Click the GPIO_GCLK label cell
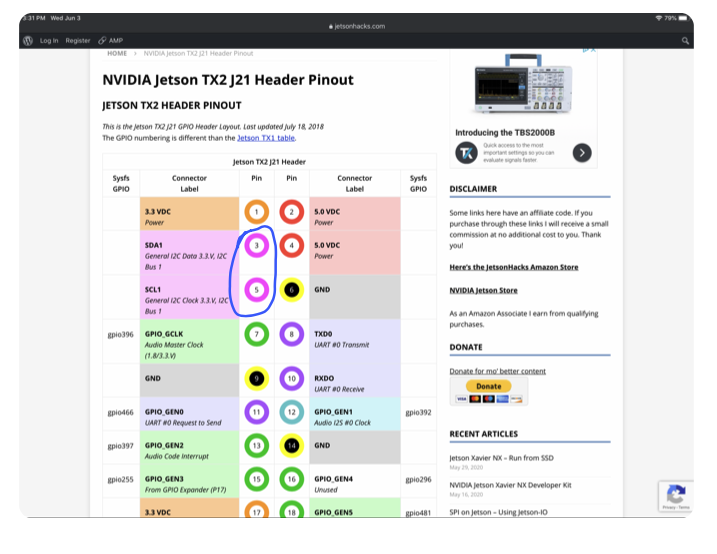The image size is (717, 554). pyautogui.click(x=189, y=341)
